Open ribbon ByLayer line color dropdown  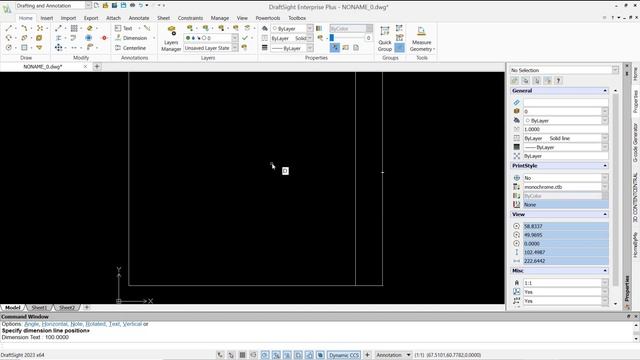coord(310,28)
